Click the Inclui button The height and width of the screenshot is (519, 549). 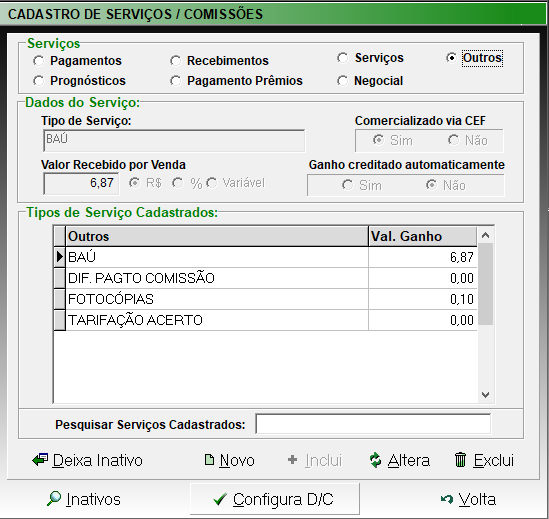(x=314, y=460)
